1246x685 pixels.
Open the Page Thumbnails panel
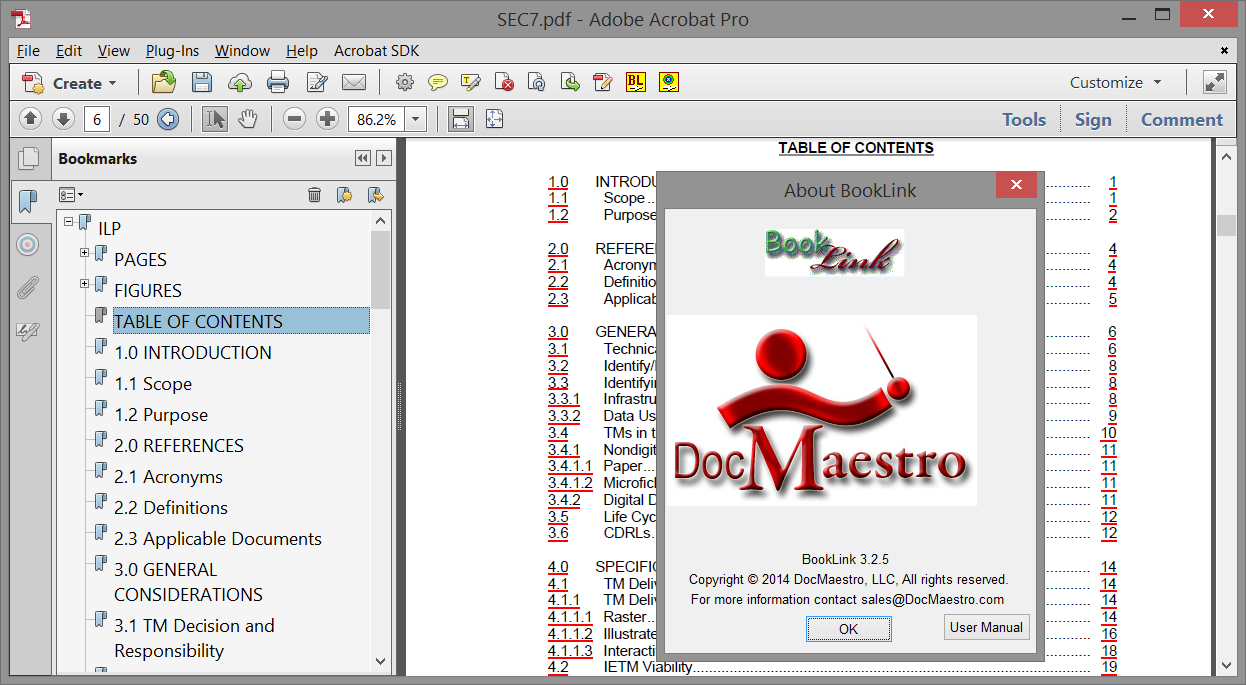pyautogui.click(x=29, y=158)
